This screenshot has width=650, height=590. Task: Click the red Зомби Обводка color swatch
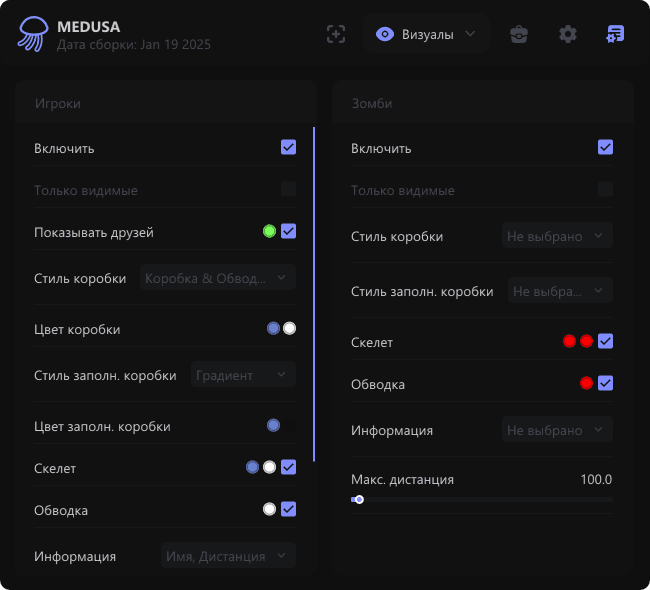586,383
